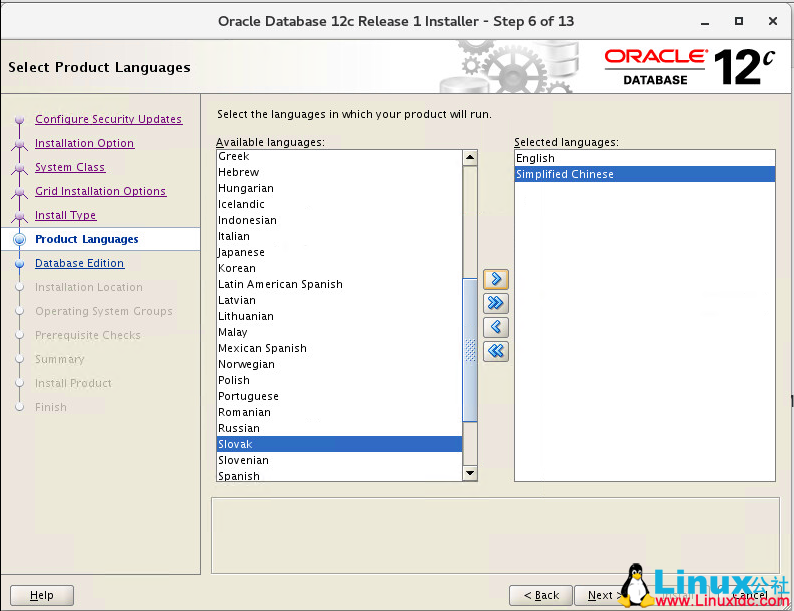Screen dimensions: 794x611
Task: Remove the selected language with the single left arrow
Action: coord(496,327)
